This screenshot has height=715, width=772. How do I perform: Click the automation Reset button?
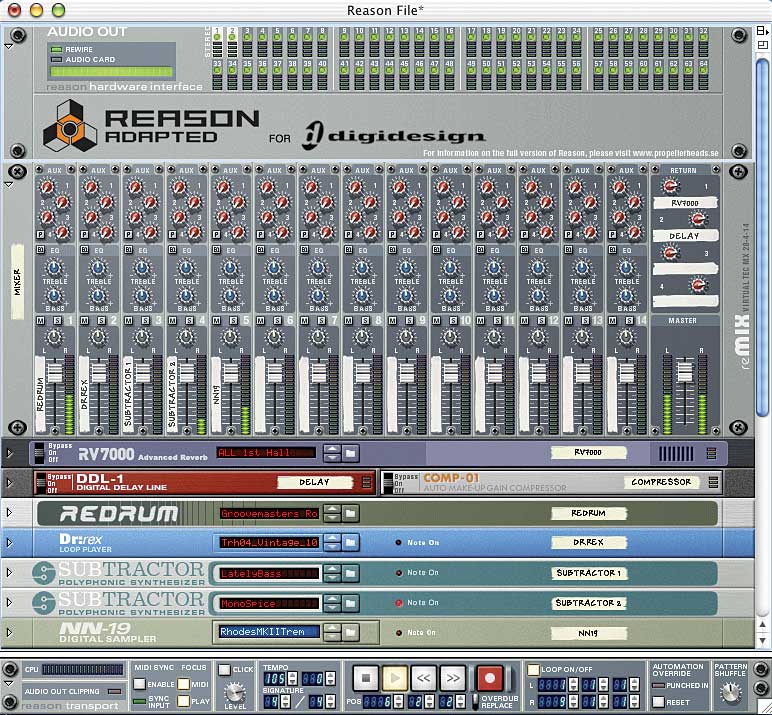[x=658, y=702]
